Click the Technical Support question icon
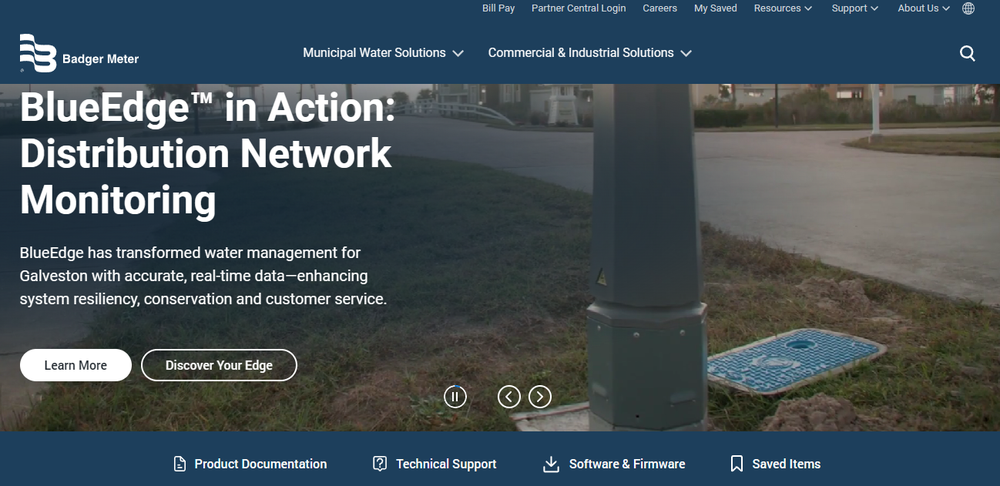 click(x=379, y=464)
